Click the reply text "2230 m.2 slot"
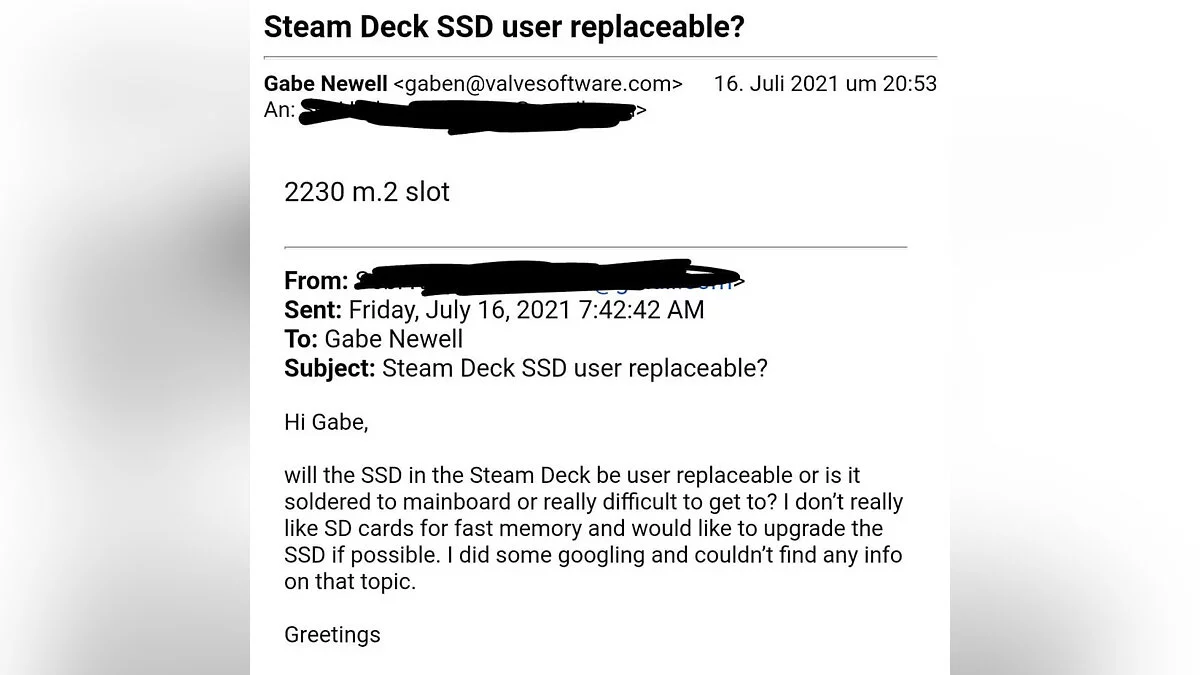This screenshot has width=1200, height=675. [x=367, y=192]
